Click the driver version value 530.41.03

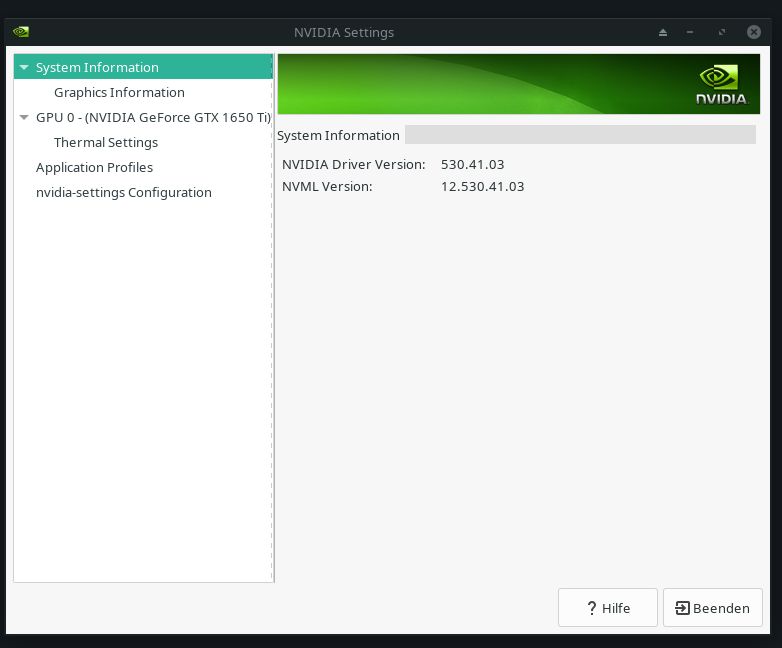click(x=472, y=164)
